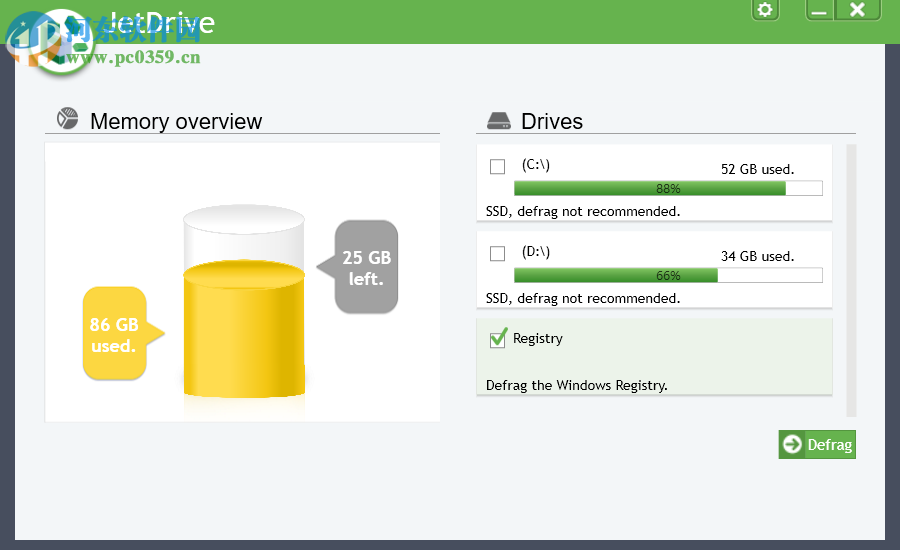Click the Memory overview pie chart icon
Screen dimensions: 900x550
pos(68,118)
